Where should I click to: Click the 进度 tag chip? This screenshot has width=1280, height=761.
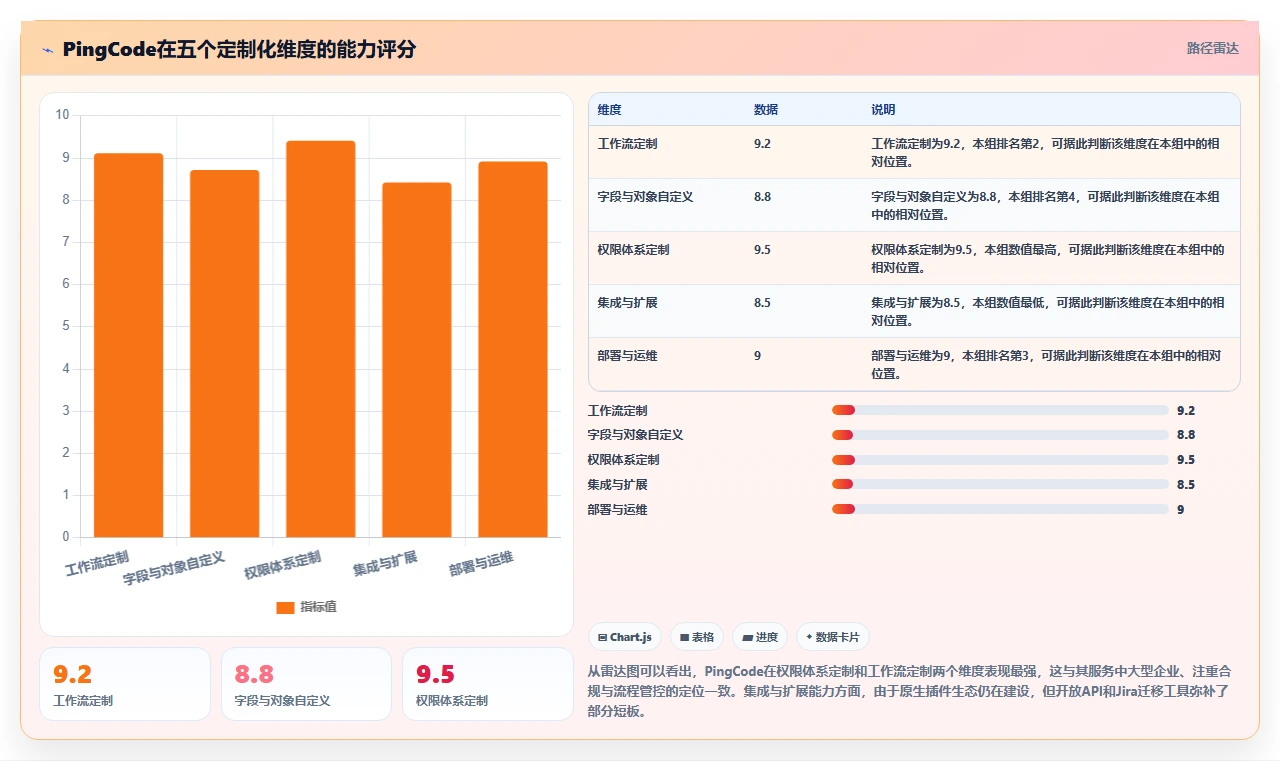click(760, 637)
